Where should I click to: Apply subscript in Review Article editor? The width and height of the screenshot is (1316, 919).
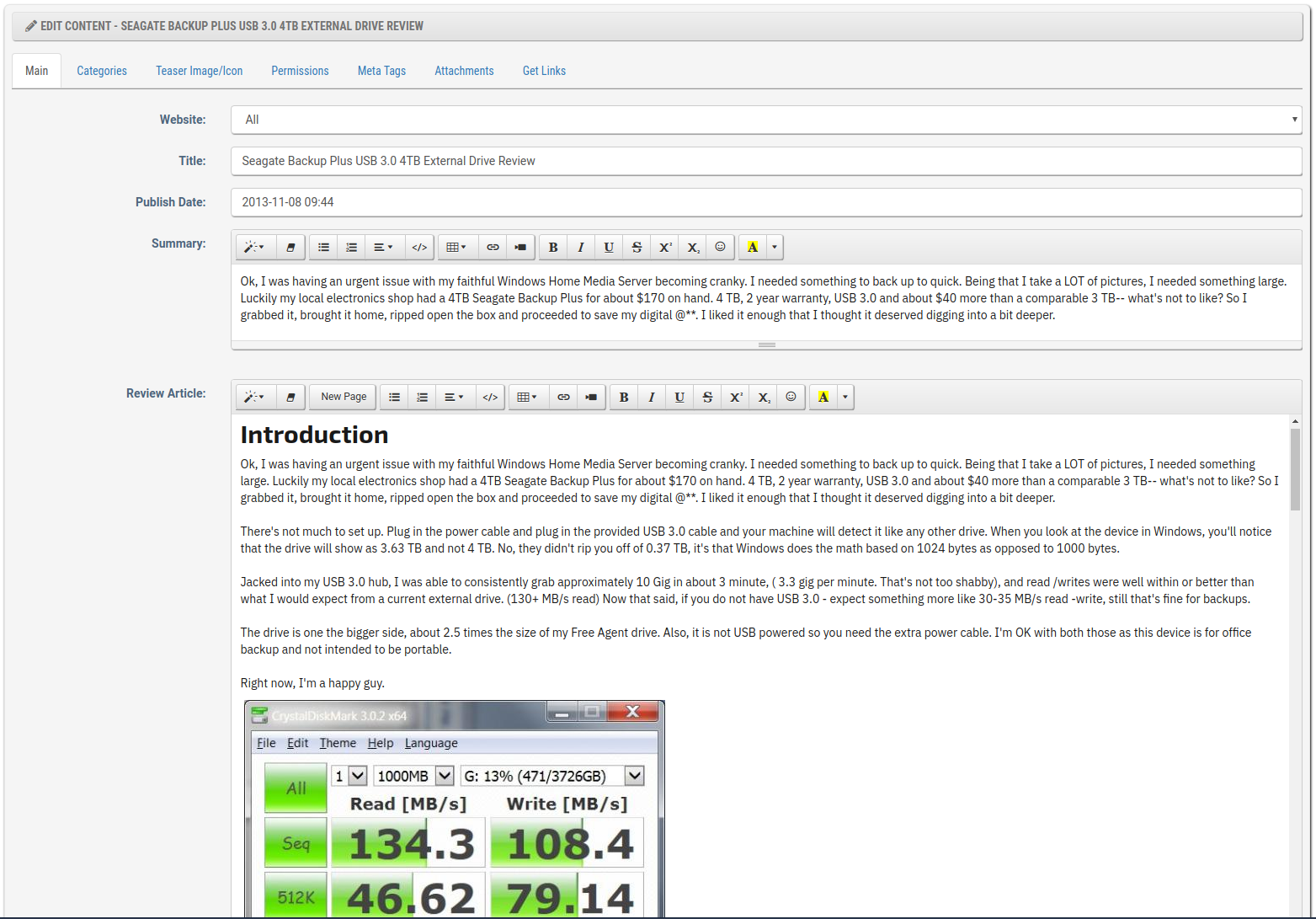pyautogui.click(x=764, y=397)
